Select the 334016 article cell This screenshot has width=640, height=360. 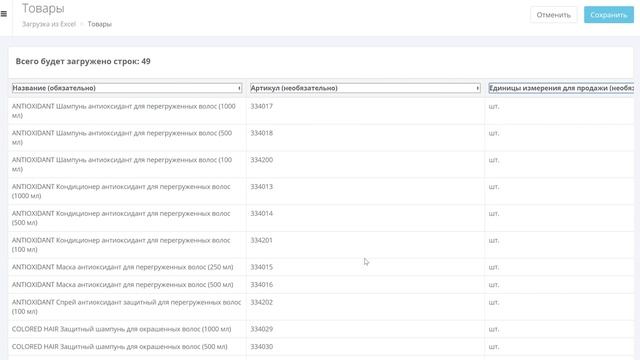tap(262, 284)
